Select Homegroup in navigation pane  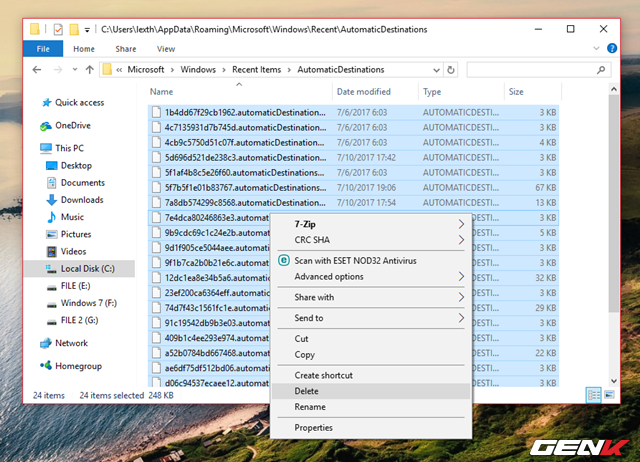(x=78, y=366)
